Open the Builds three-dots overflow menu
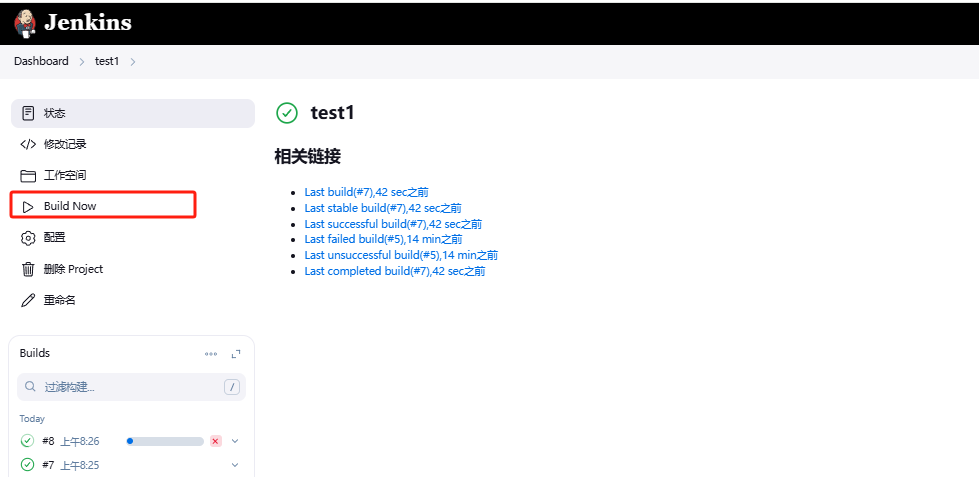The width and height of the screenshot is (979, 477). [x=211, y=354]
